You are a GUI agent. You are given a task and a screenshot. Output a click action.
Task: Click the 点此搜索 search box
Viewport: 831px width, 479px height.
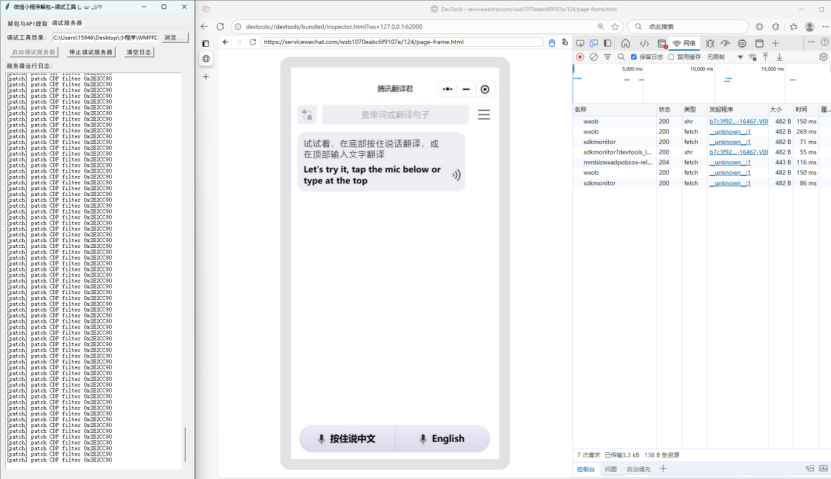(x=688, y=26)
